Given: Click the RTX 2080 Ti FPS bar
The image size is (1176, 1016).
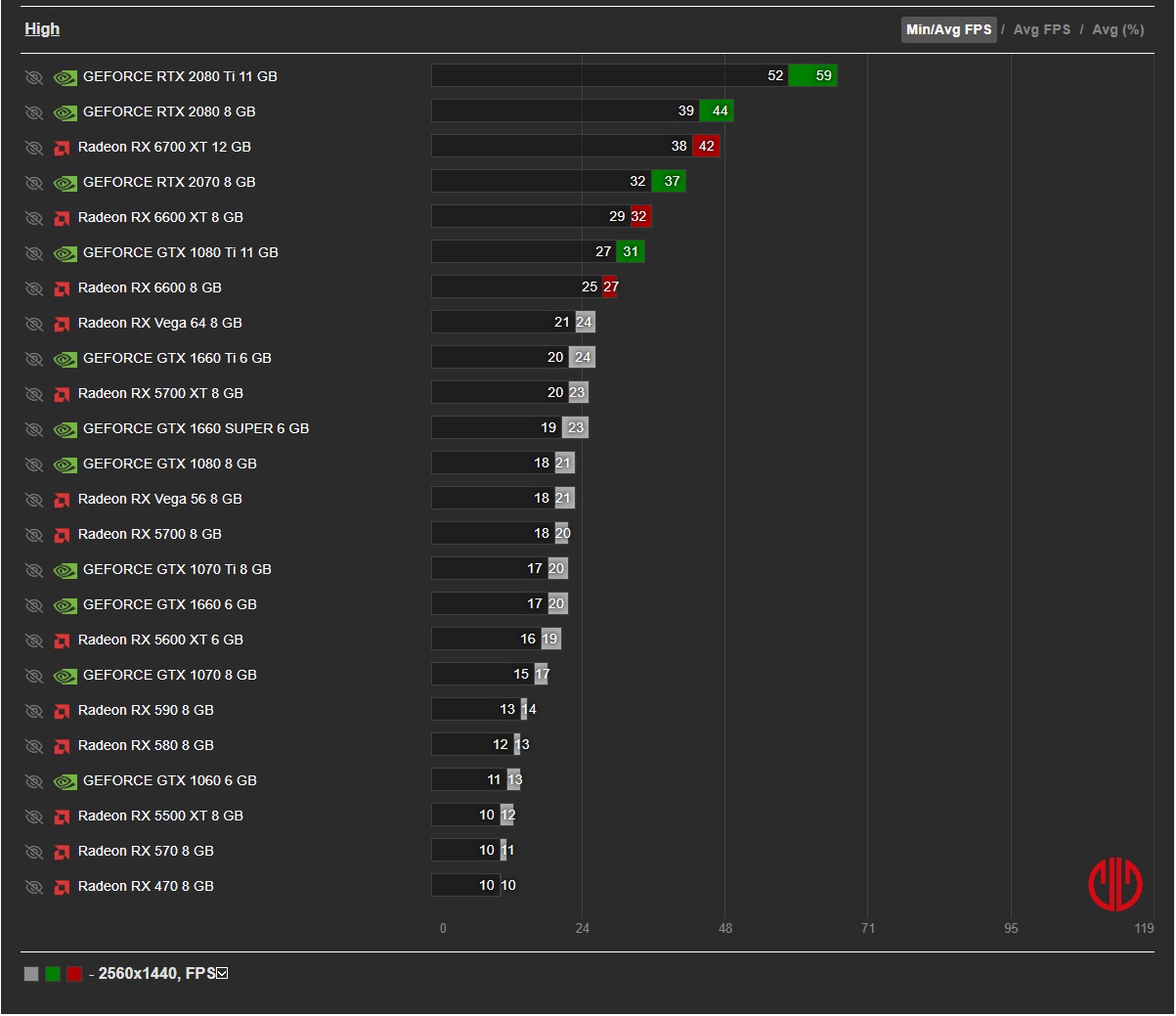Looking at the screenshot, I should pos(634,75).
